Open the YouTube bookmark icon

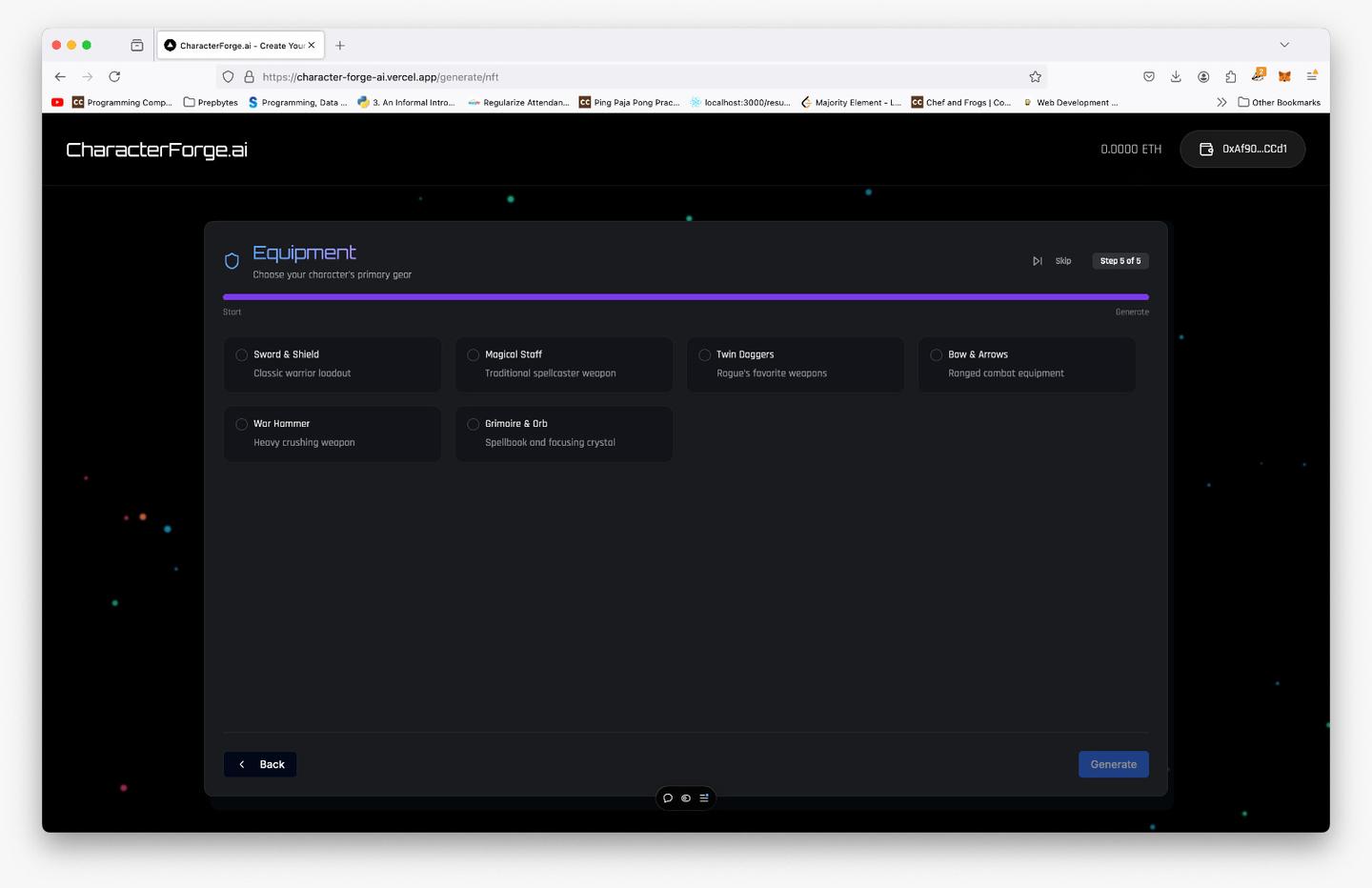pos(57,102)
